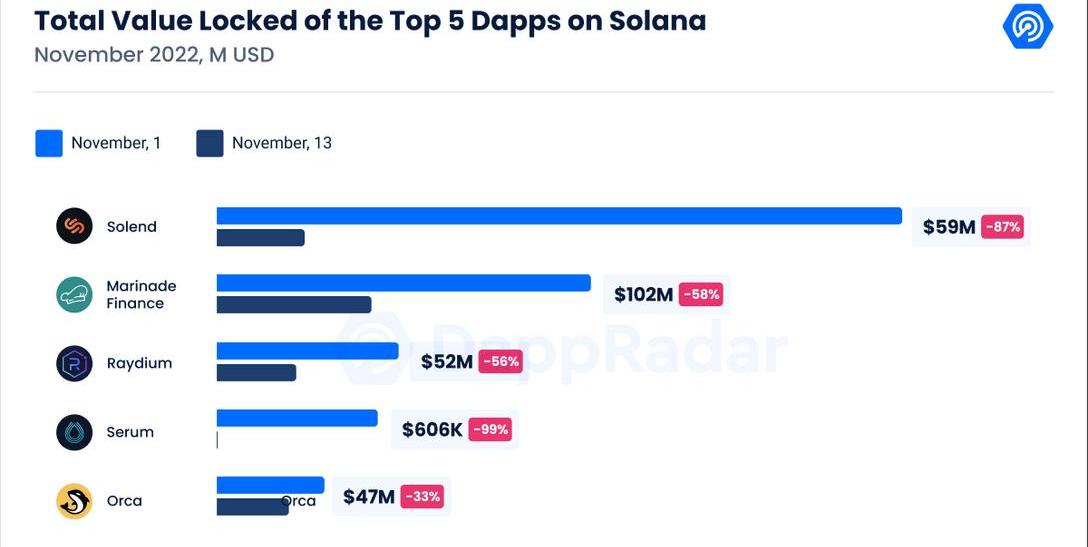This screenshot has width=1088, height=547.
Task: Click the Marinade -58% change badge
Action: click(700, 294)
